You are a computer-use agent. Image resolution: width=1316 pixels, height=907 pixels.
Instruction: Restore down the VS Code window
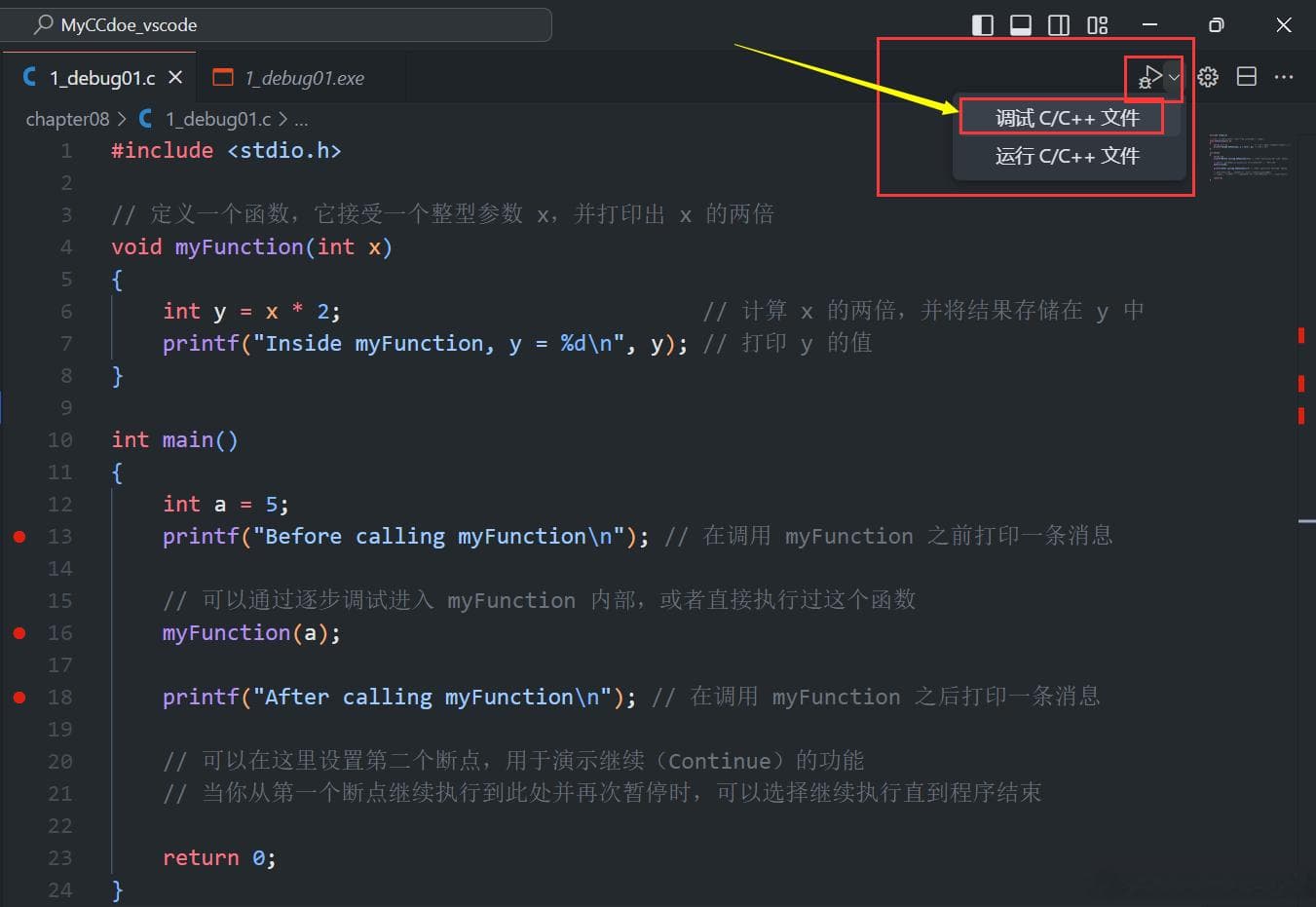point(1216,25)
